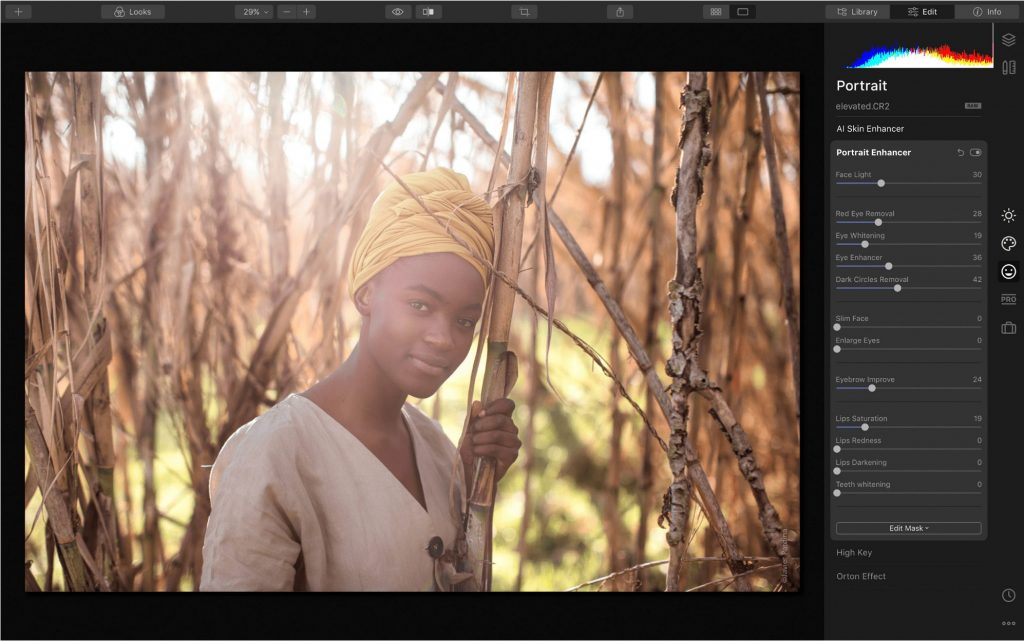Switch to the Edit tab

point(922,12)
